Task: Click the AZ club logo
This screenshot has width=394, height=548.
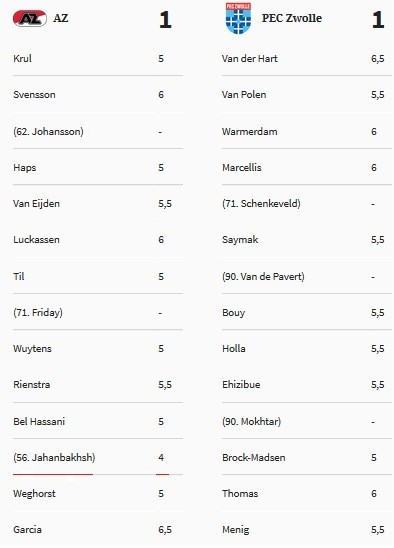Action: (30, 18)
